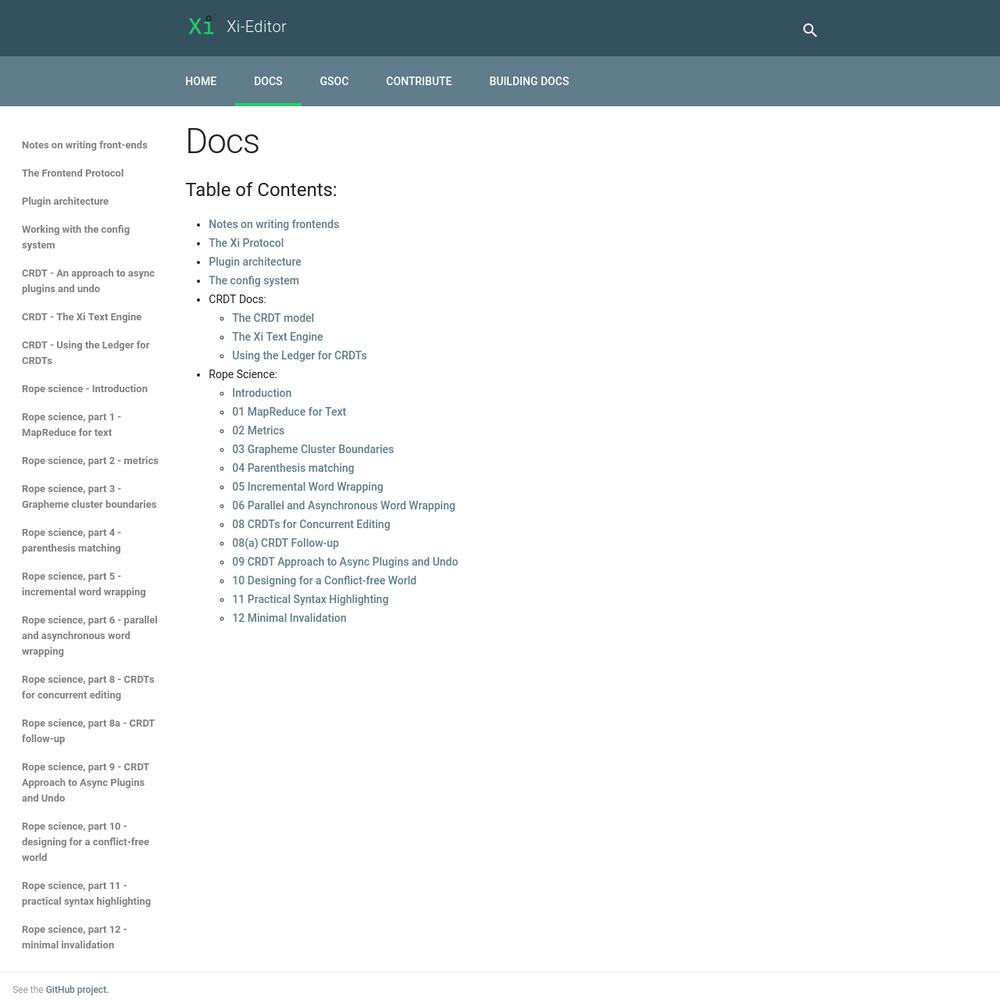
Task: Follow 09 CRDT Approach to Async Plugins link
Action: [345, 562]
